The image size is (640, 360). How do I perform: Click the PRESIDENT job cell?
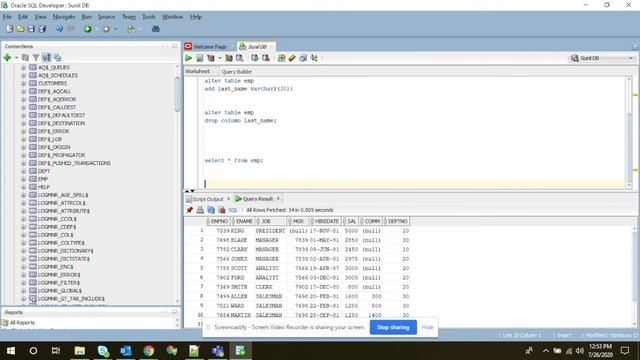pos(270,231)
